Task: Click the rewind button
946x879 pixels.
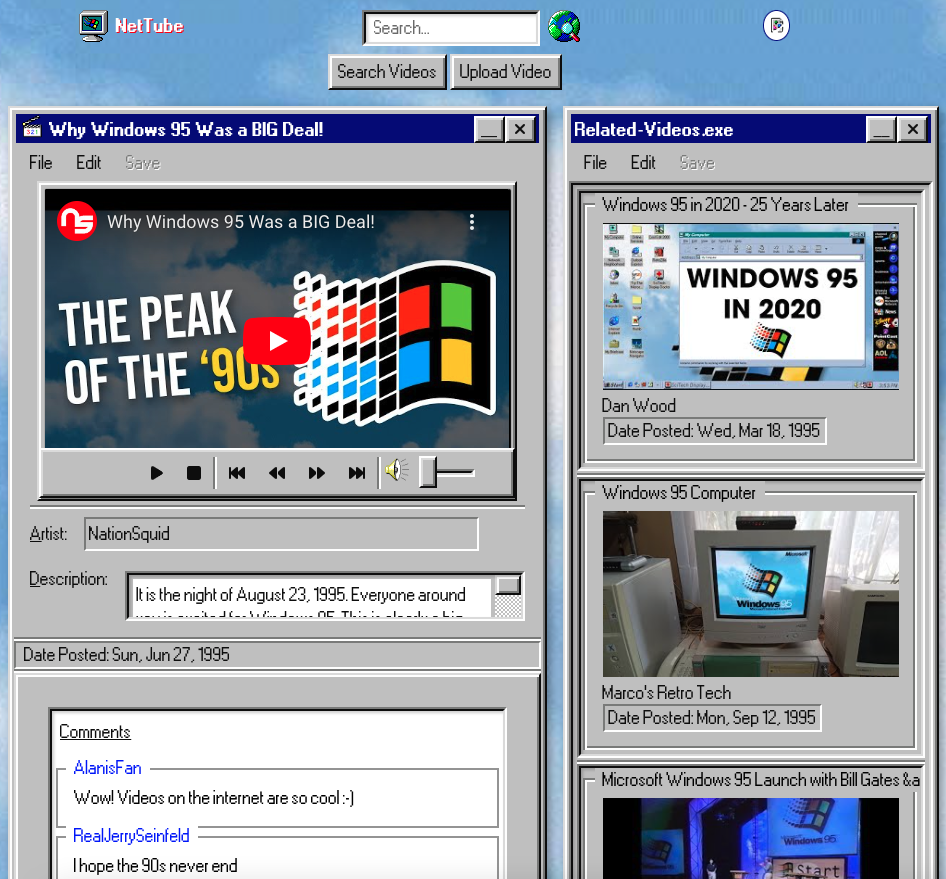Action: click(x=277, y=473)
